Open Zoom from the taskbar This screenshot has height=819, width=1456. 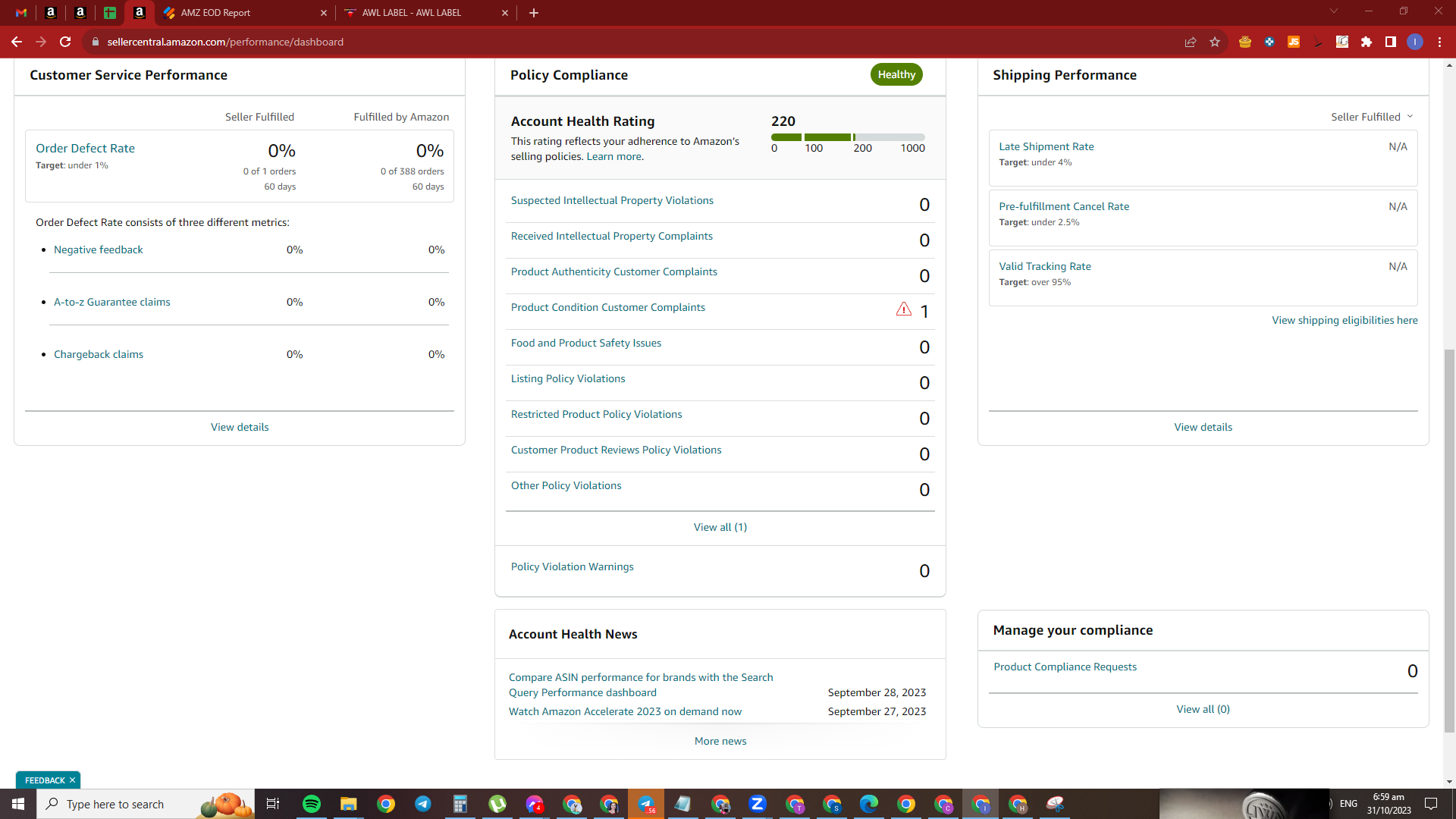(758, 804)
